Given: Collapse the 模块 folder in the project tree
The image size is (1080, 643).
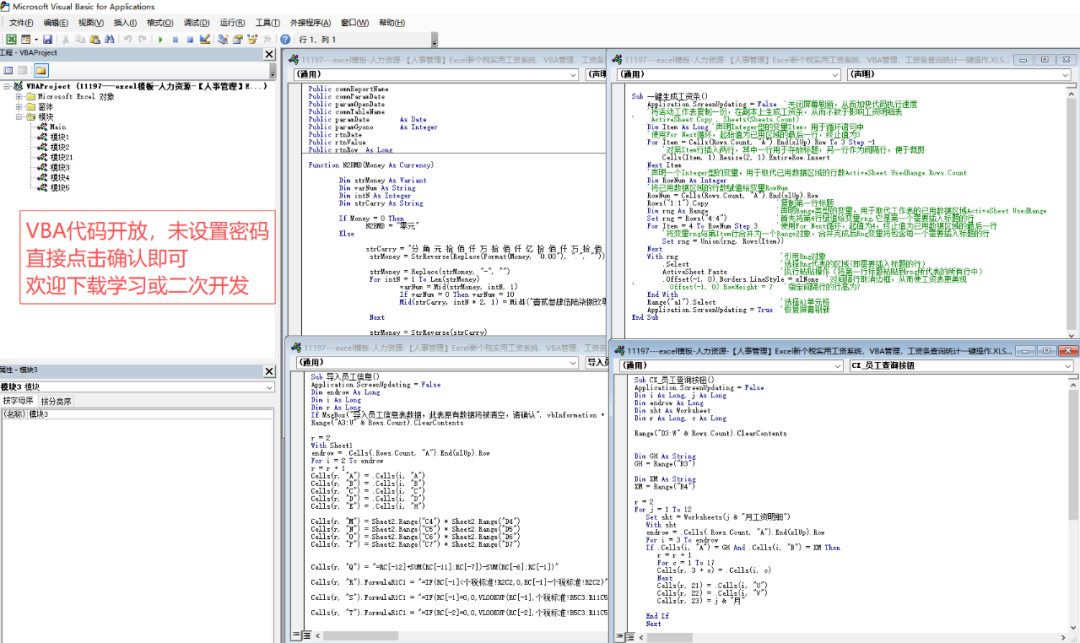Looking at the screenshot, I should [20, 117].
